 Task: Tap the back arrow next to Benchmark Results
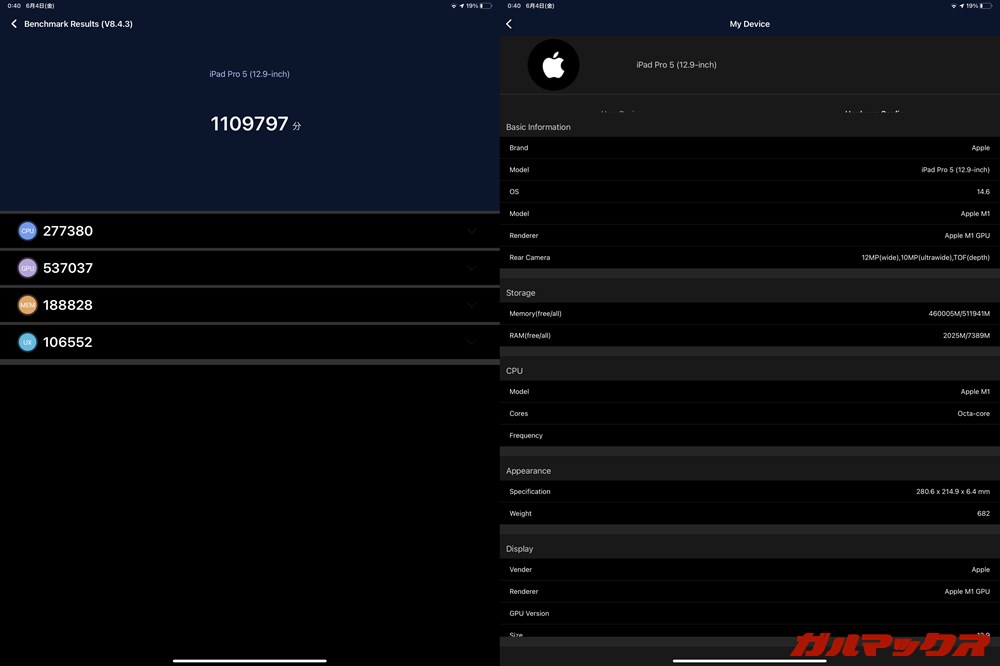pos(13,23)
